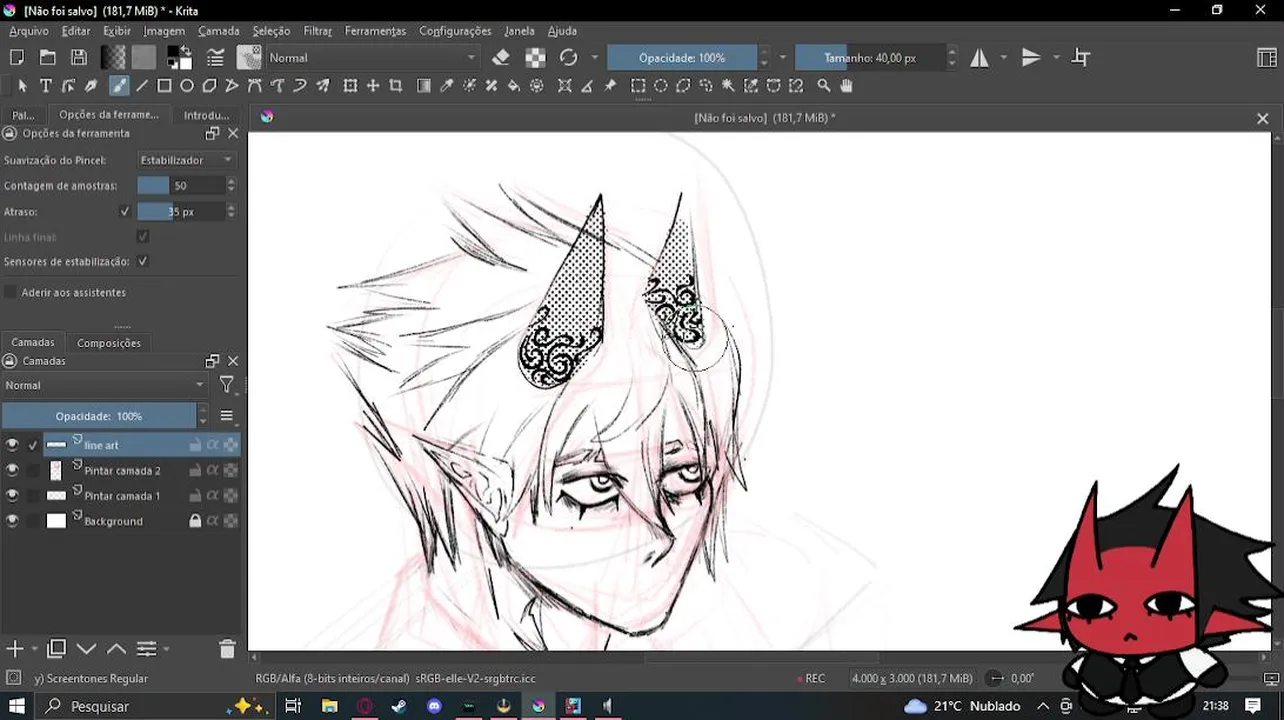Toggle vertical mirror tool
The width and height of the screenshot is (1284, 720).
(1031, 58)
